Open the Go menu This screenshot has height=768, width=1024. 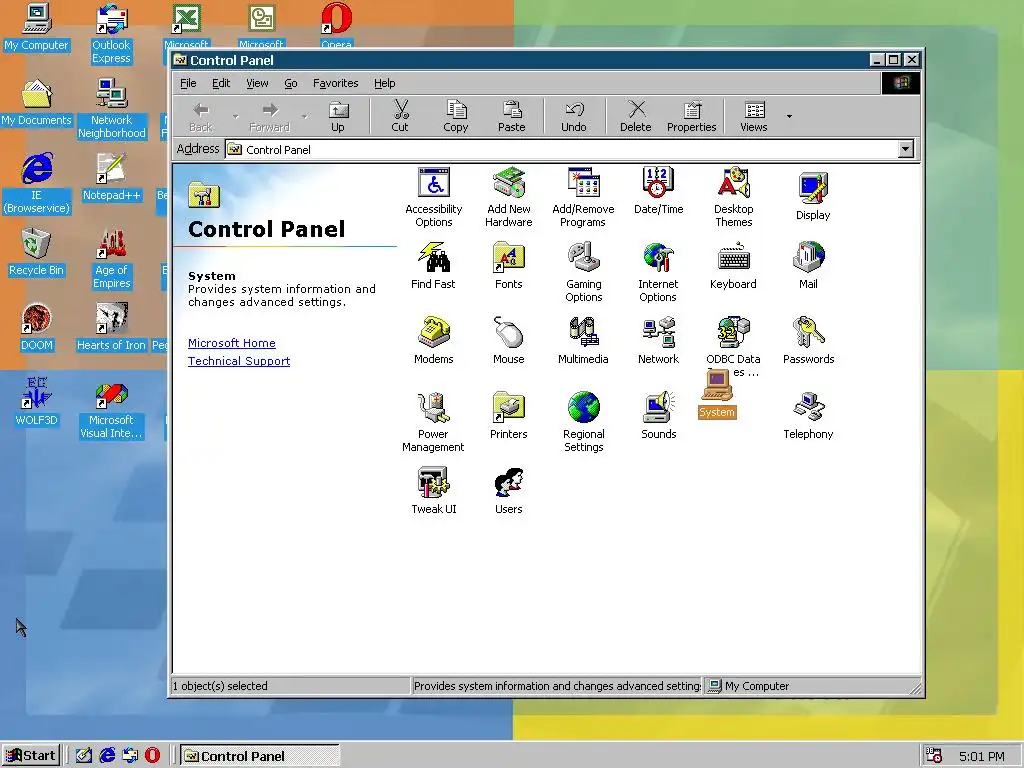pyautogui.click(x=291, y=83)
